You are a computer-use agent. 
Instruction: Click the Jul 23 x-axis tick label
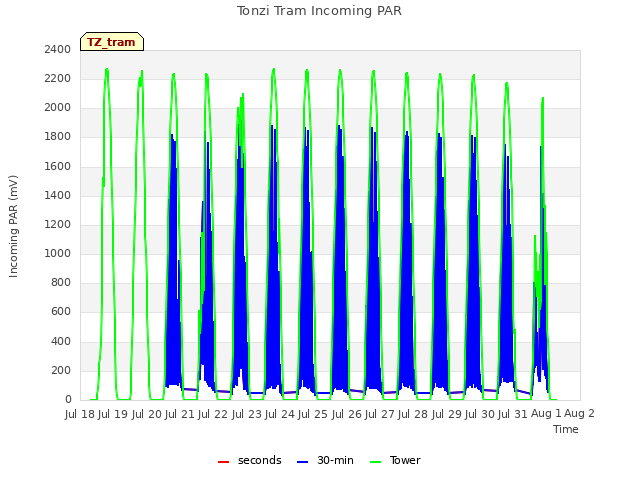pyautogui.click(x=247, y=414)
